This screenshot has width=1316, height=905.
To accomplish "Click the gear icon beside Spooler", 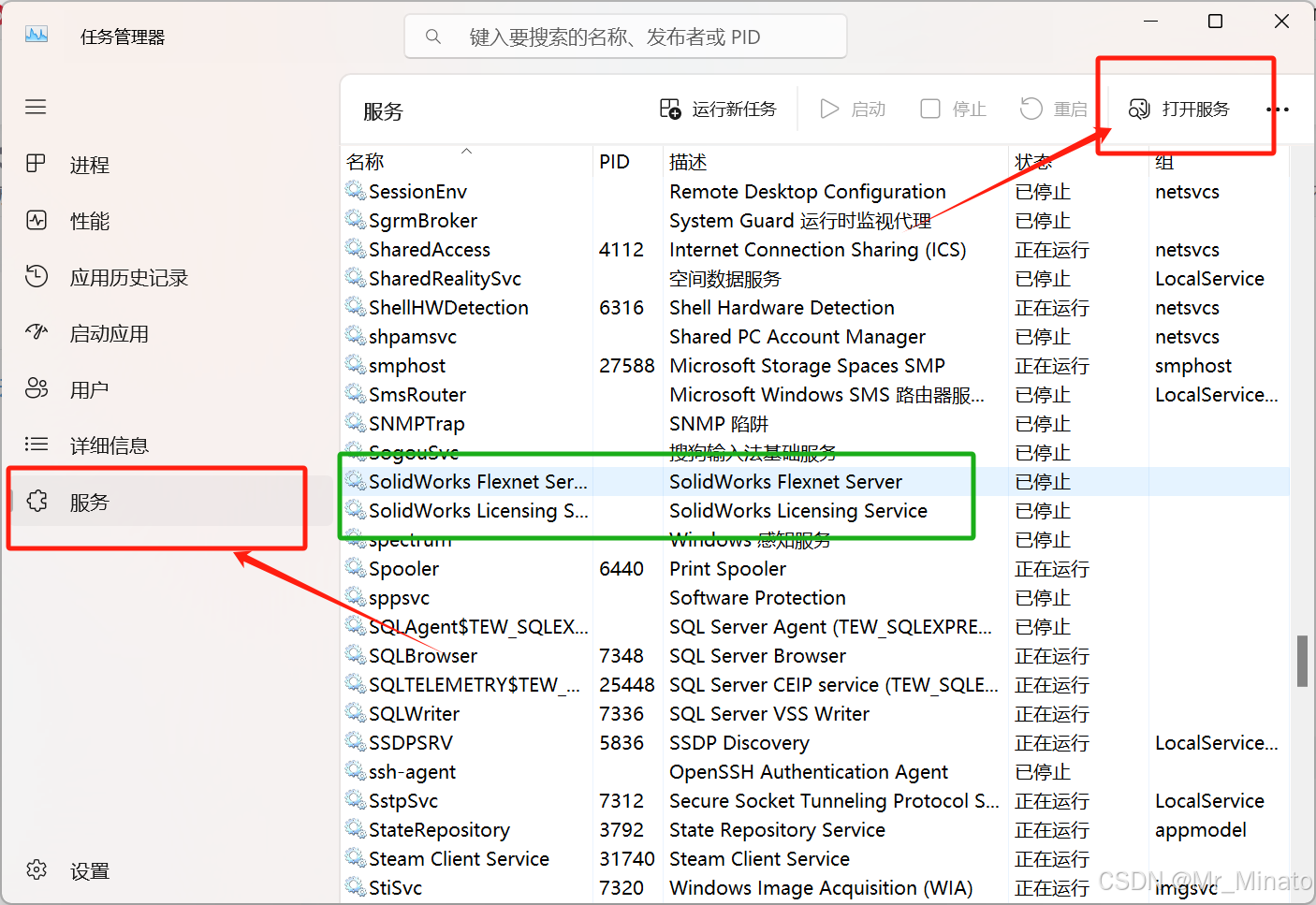I will 355,568.
